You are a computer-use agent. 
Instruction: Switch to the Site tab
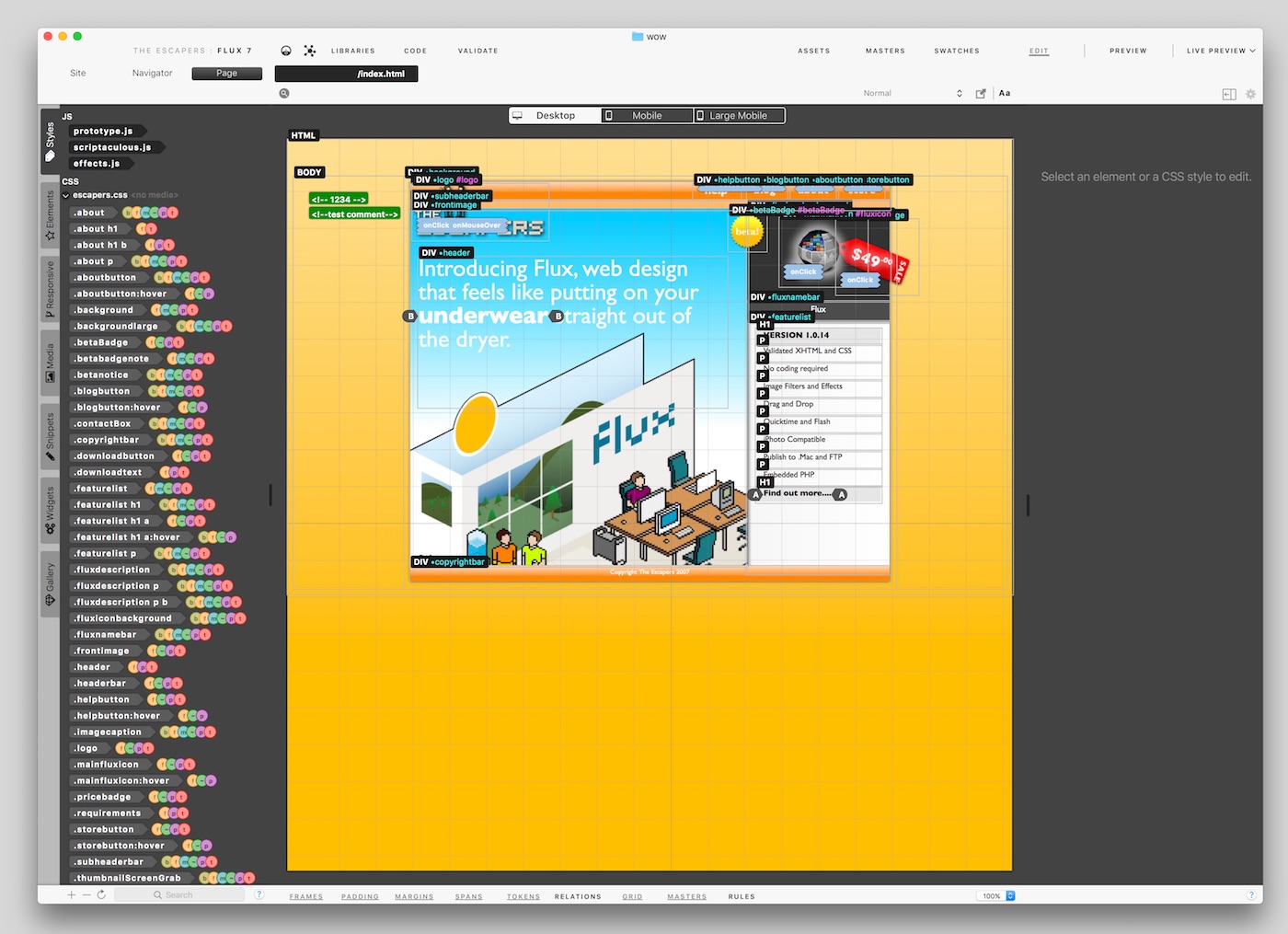(x=78, y=74)
